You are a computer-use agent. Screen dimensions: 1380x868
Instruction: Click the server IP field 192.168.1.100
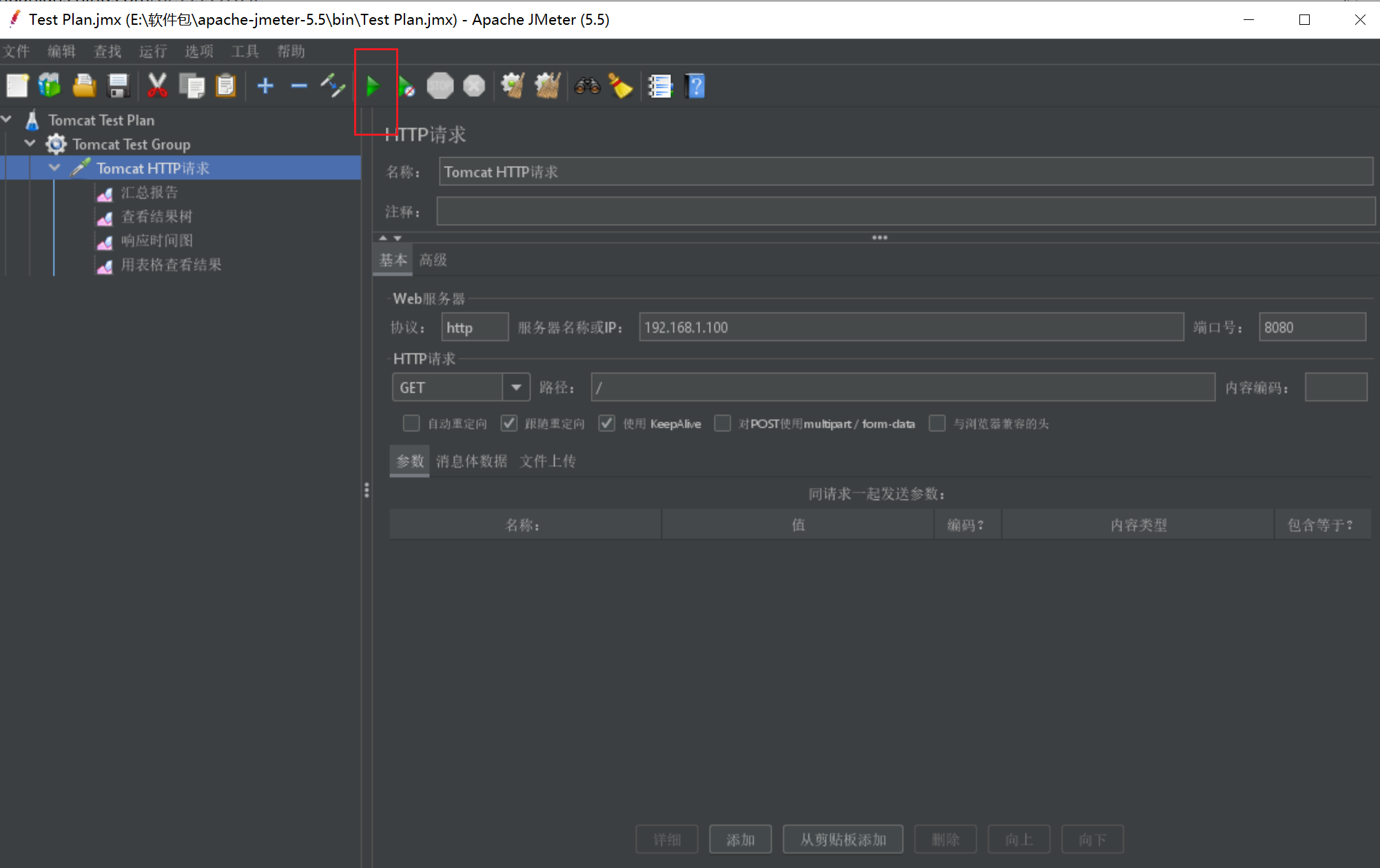[x=911, y=327]
